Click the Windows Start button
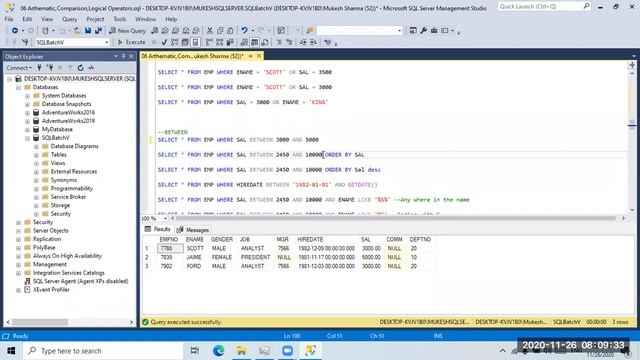The height and width of the screenshot is (360, 640). pos(11,351)
